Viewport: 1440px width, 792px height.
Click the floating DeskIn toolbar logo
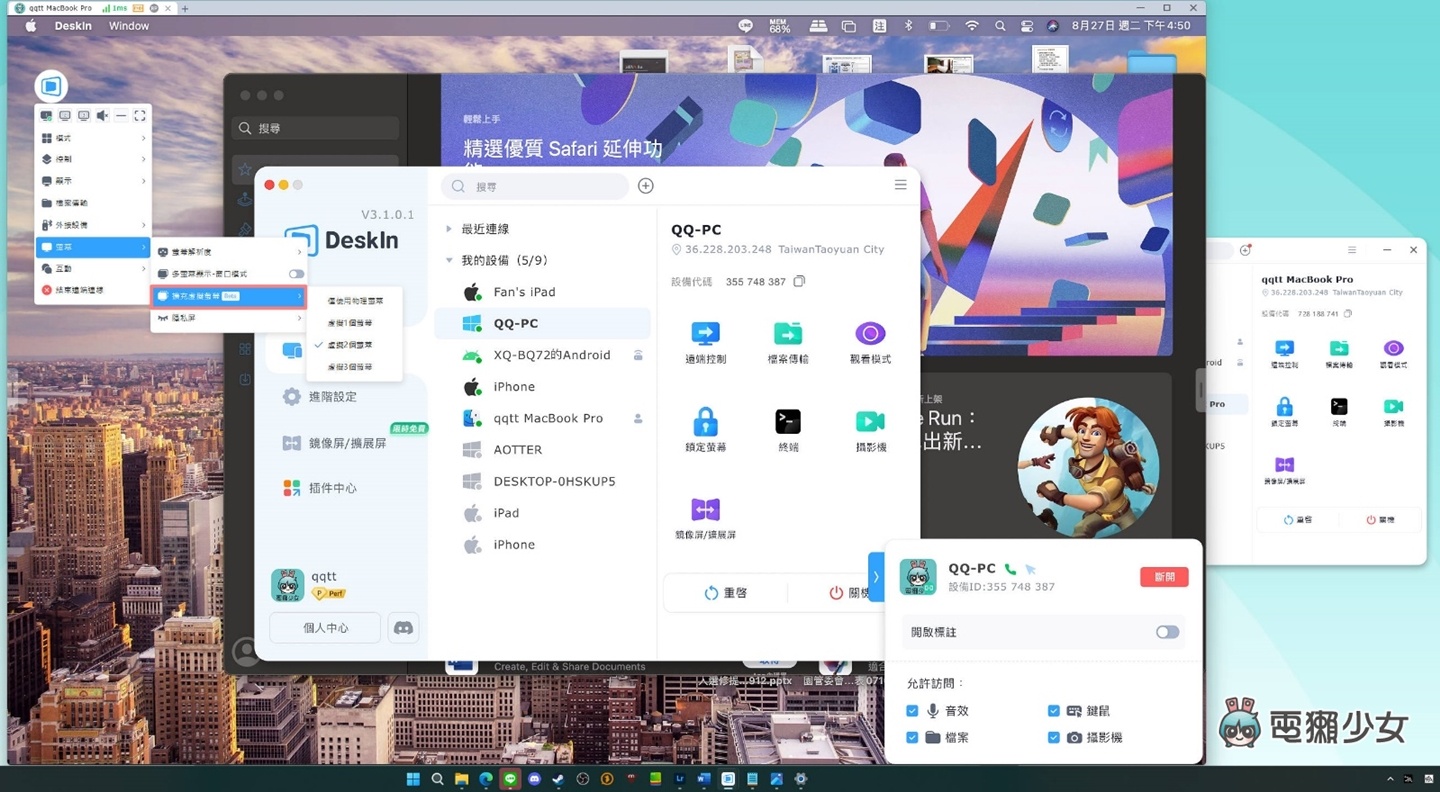[x=51, y=86]
